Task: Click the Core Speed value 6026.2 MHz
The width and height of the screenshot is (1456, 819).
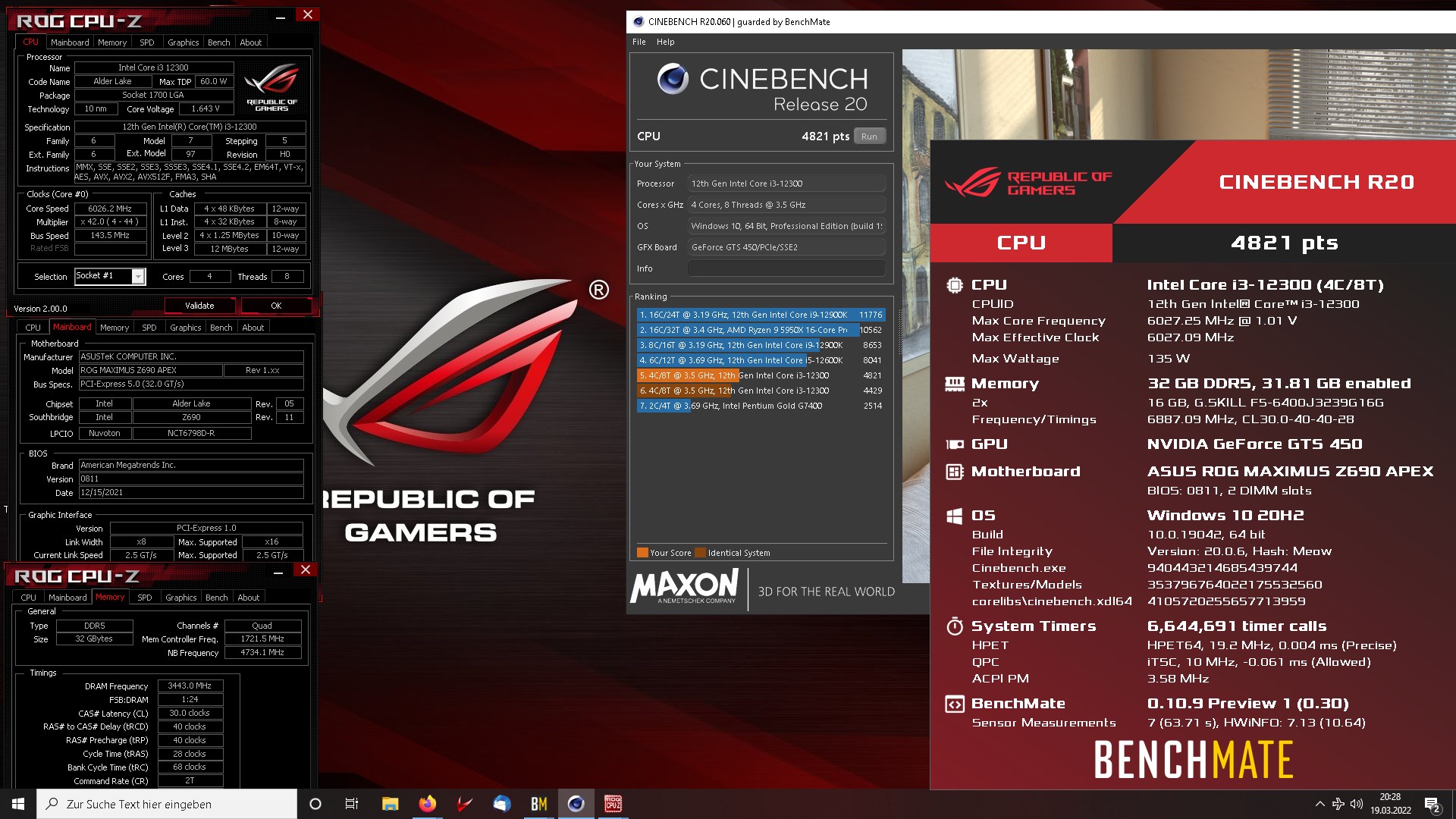Action: pyautogui.click(x=110, y=209)
